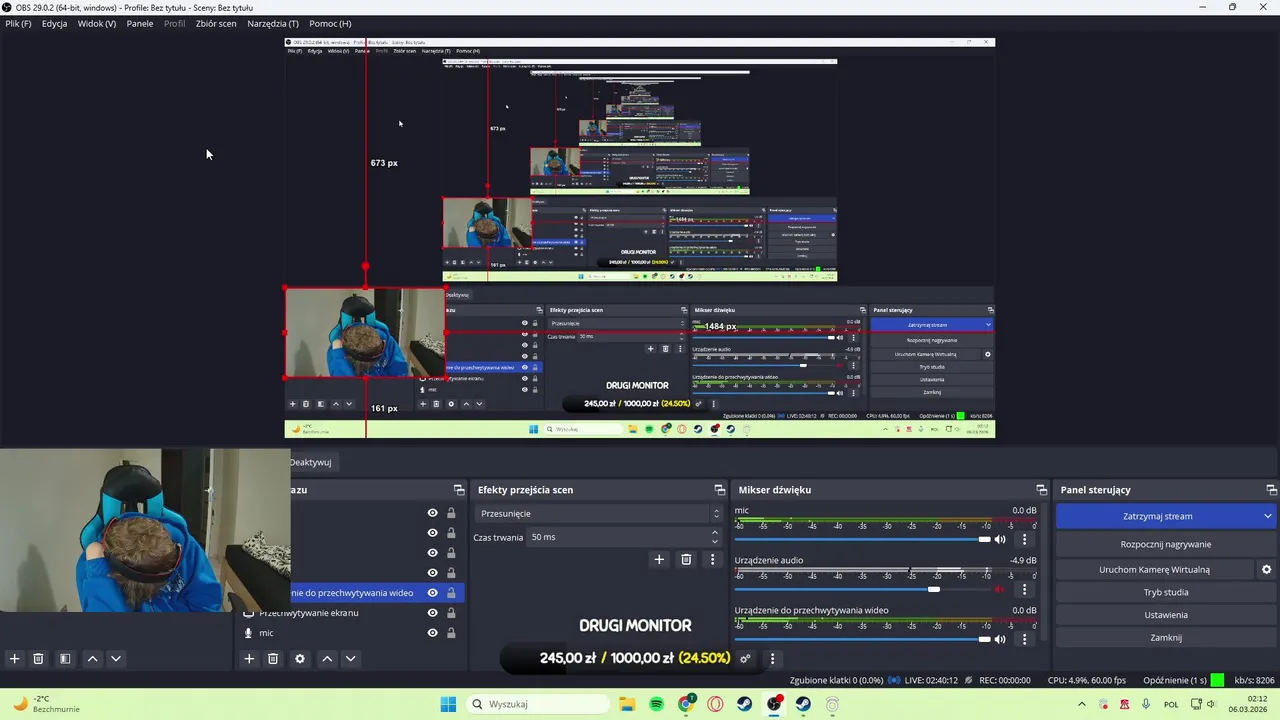
Task: Toggle visibility of przechwytywania wideo source
Action: click(x=432, y=593)
